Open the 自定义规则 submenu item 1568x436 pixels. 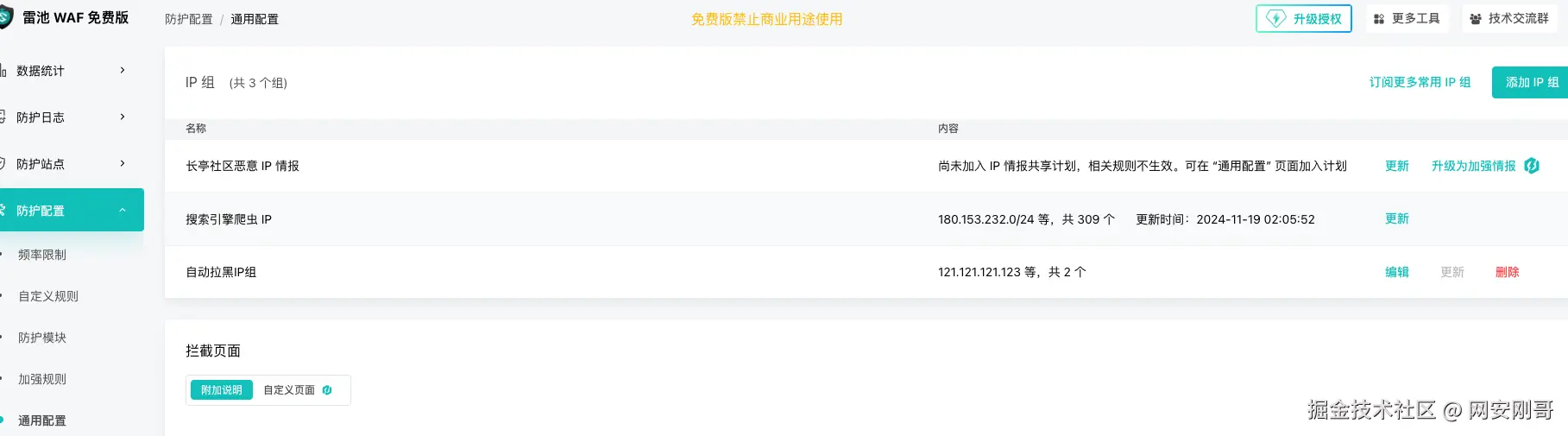[x=48, y=296]
